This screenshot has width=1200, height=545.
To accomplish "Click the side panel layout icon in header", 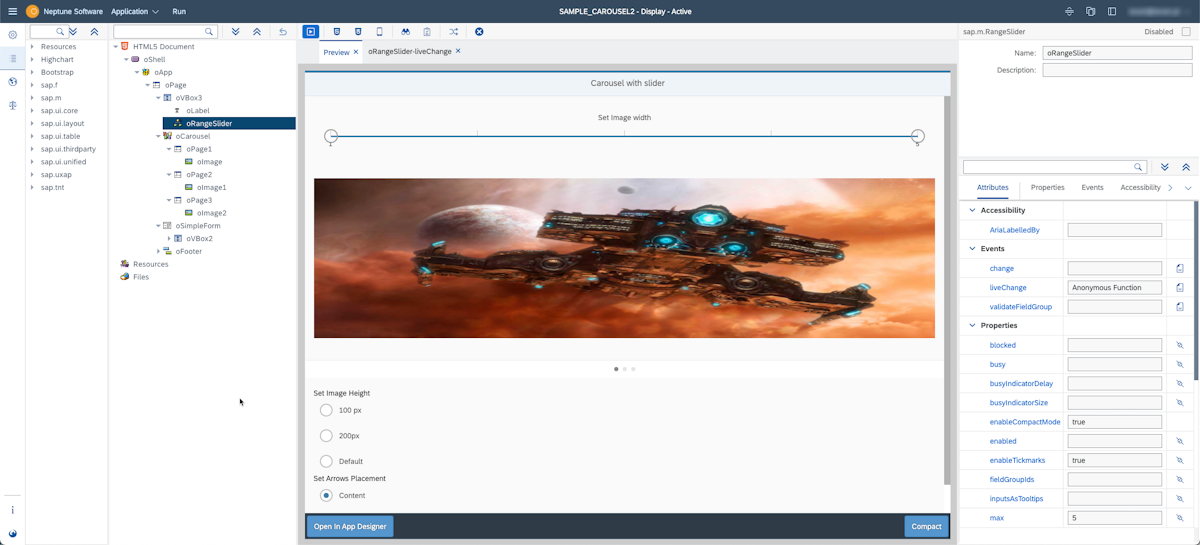I will click(x=1112, y=11).
